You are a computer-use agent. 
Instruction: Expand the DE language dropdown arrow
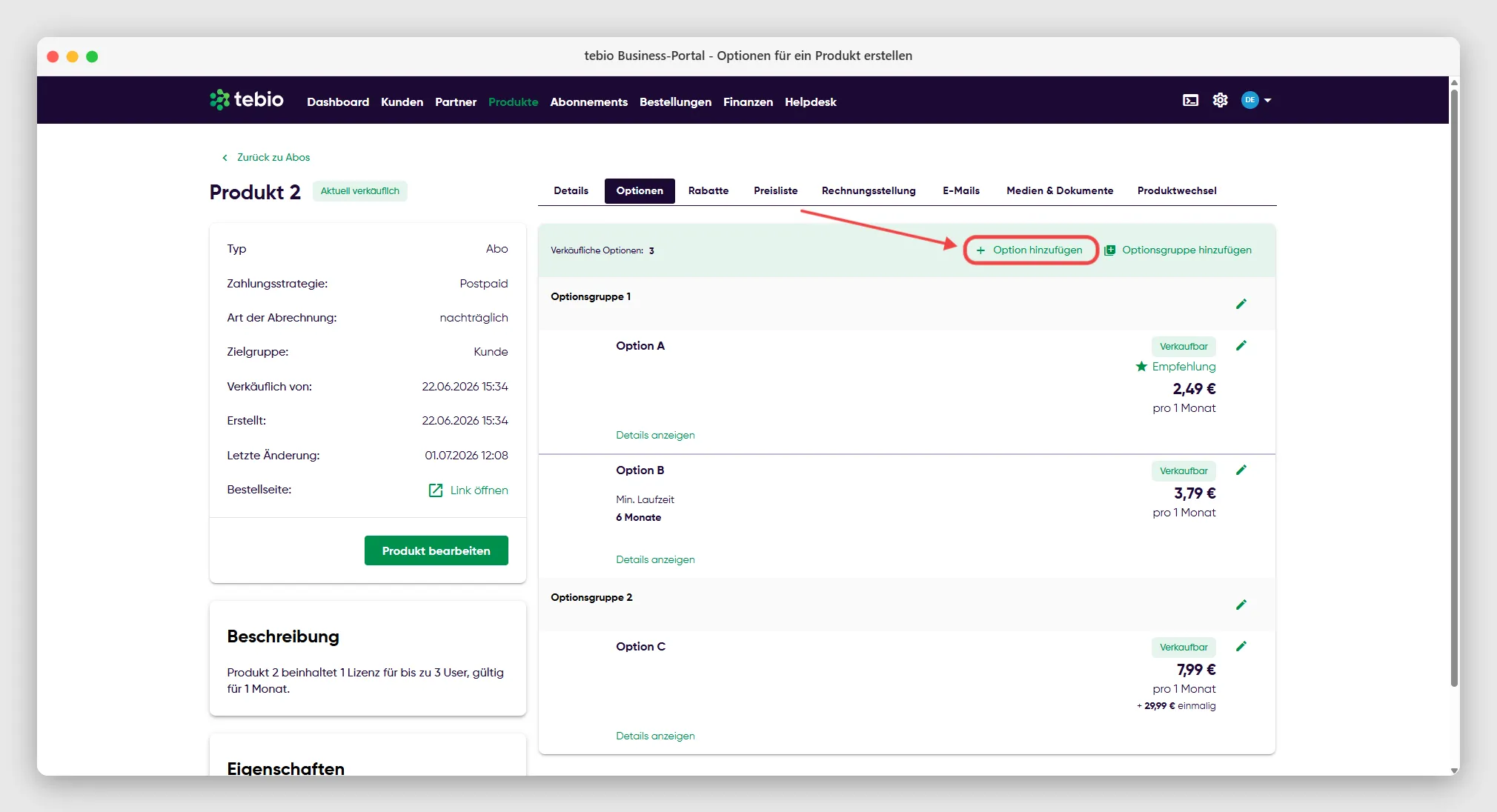click(1267, 100)
